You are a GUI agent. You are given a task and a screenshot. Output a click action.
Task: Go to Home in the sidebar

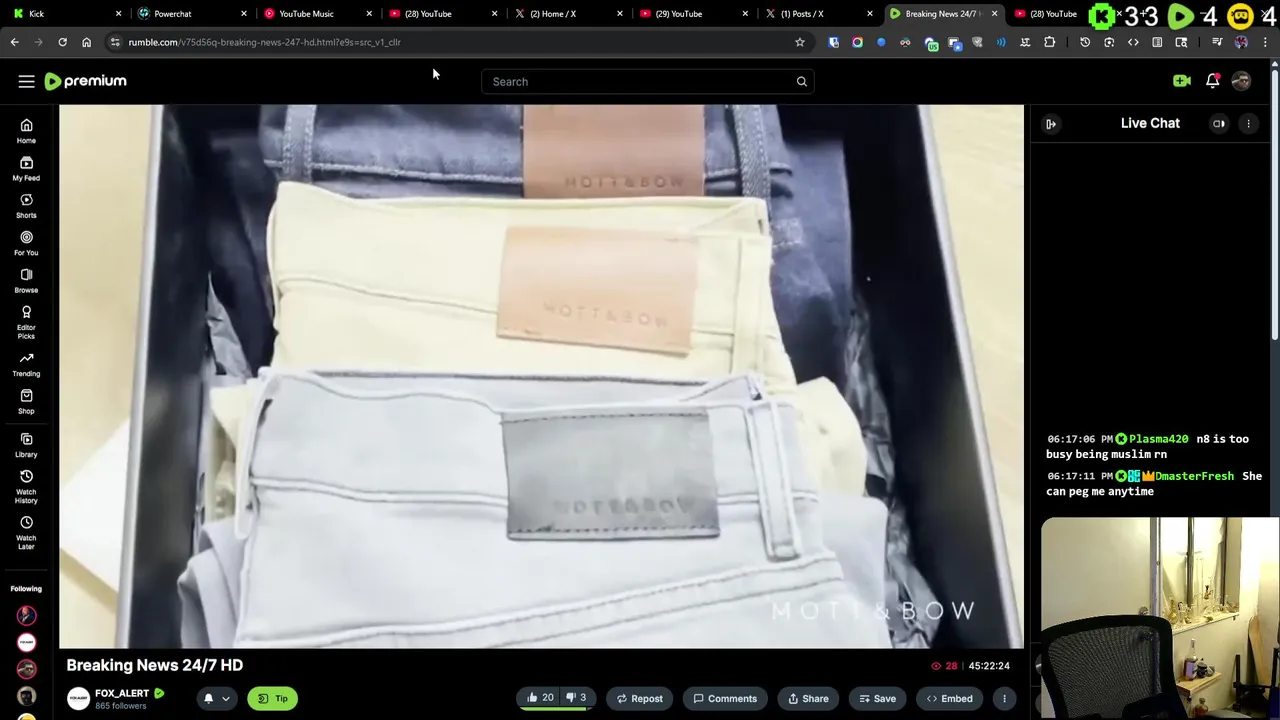coord(26,131)
